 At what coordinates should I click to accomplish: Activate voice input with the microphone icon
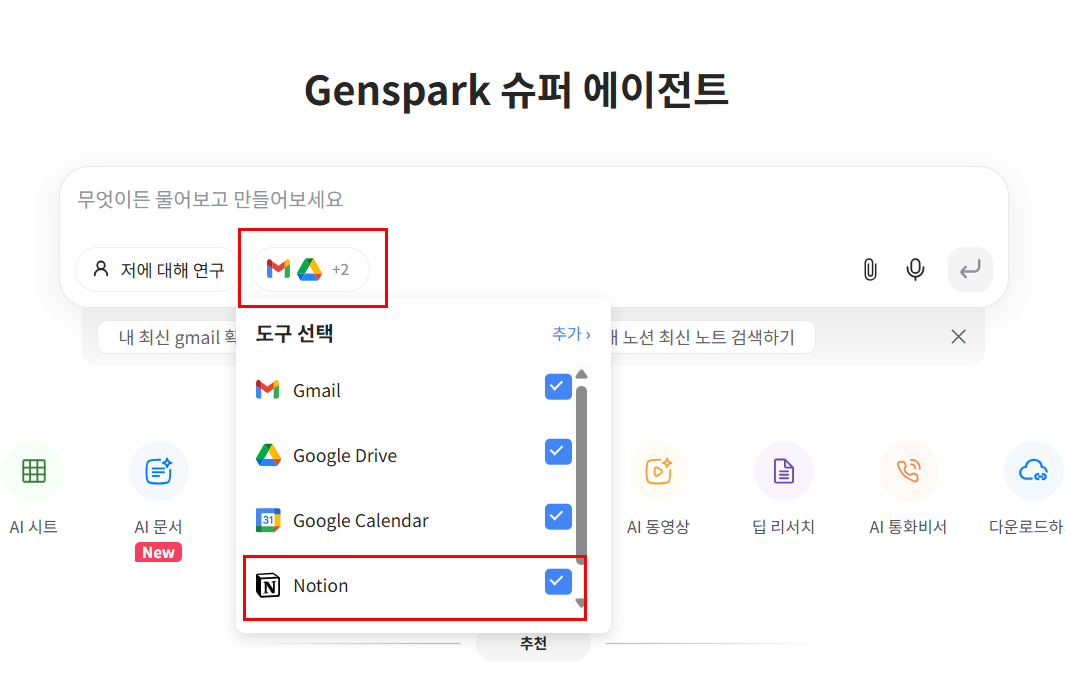(x=914, y=268)
